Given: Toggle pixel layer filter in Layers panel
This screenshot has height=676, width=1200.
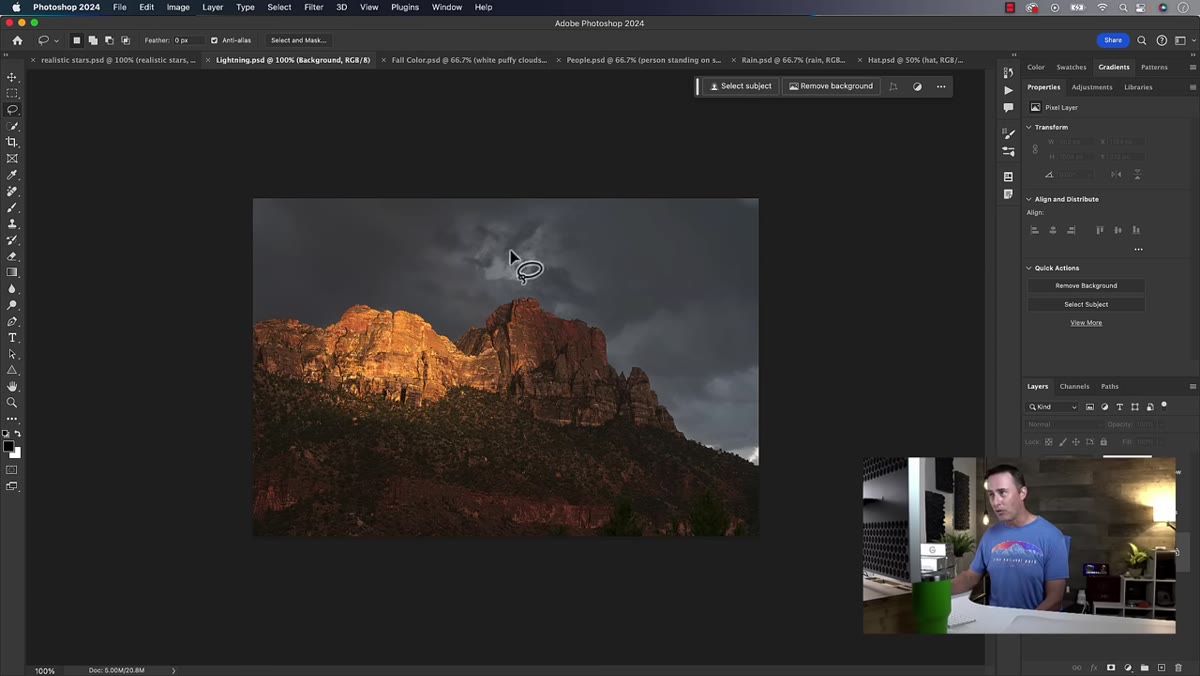Looking at the screenshot, I should pyautogui.click(x=1090, y=407).
